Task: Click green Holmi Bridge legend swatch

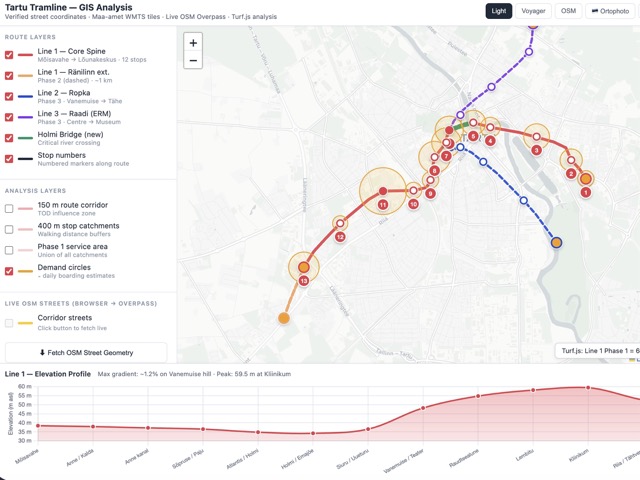Action: coord(25,138)
